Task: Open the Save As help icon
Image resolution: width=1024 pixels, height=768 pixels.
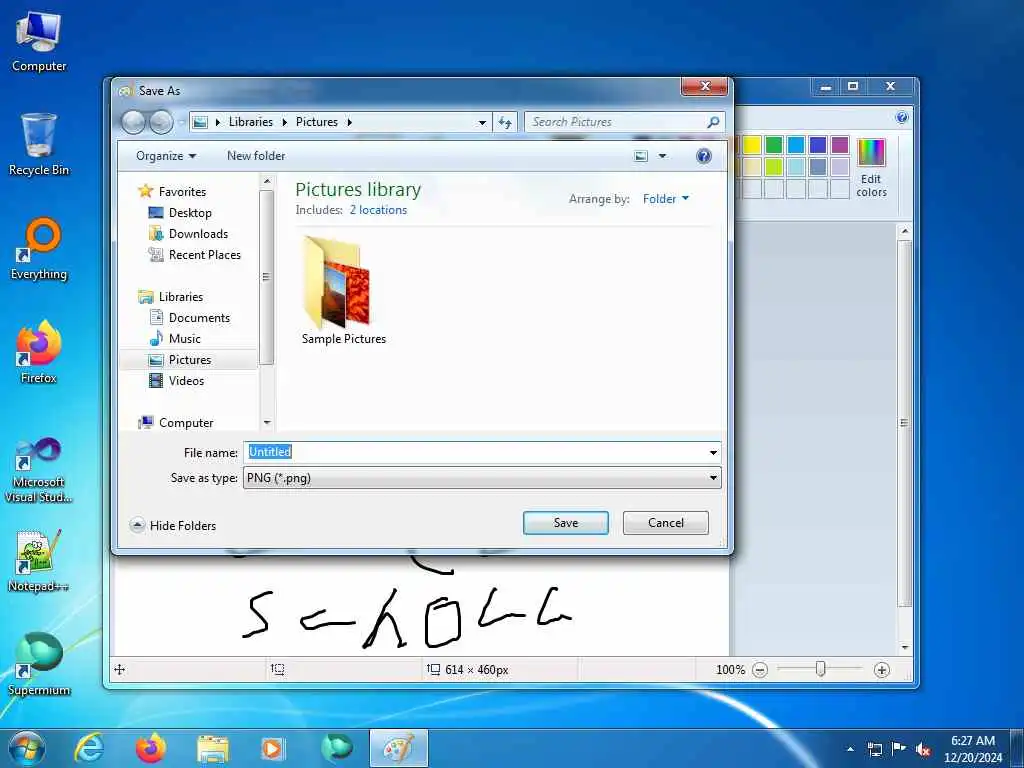Action: coord(703,156)
